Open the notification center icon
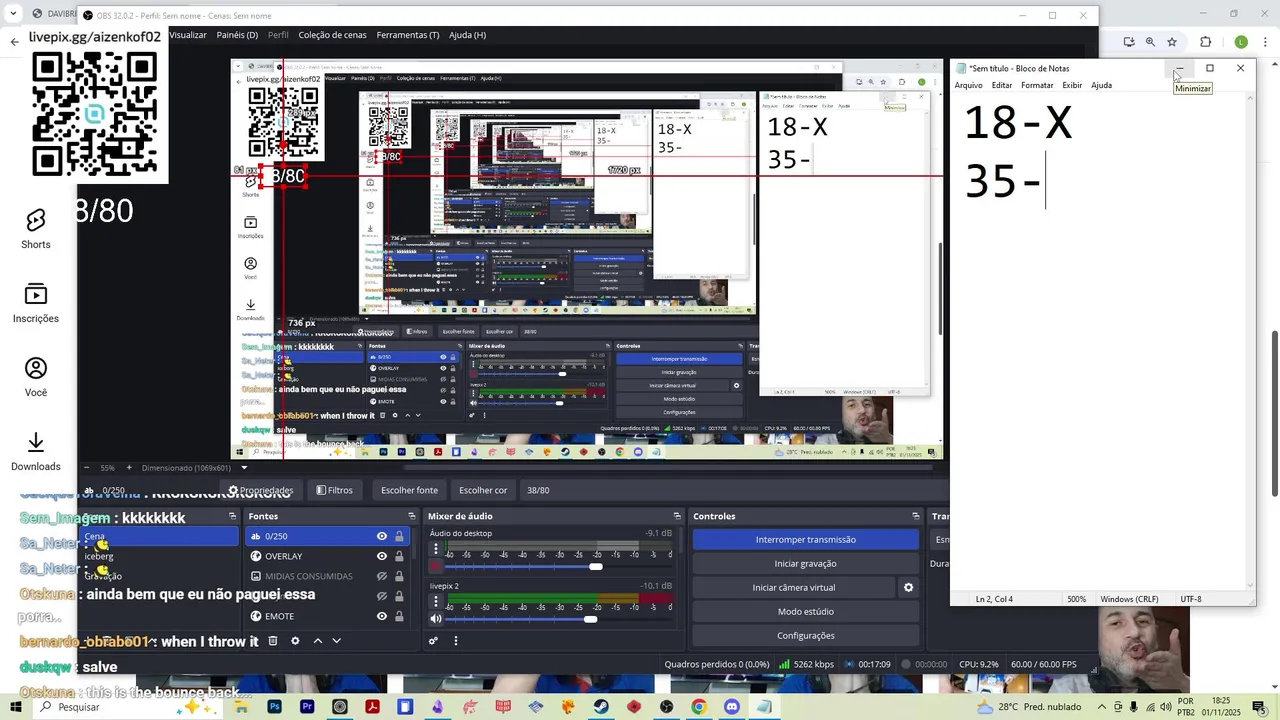This screenshot has height=720, width=1280. tap(1258, 707)
